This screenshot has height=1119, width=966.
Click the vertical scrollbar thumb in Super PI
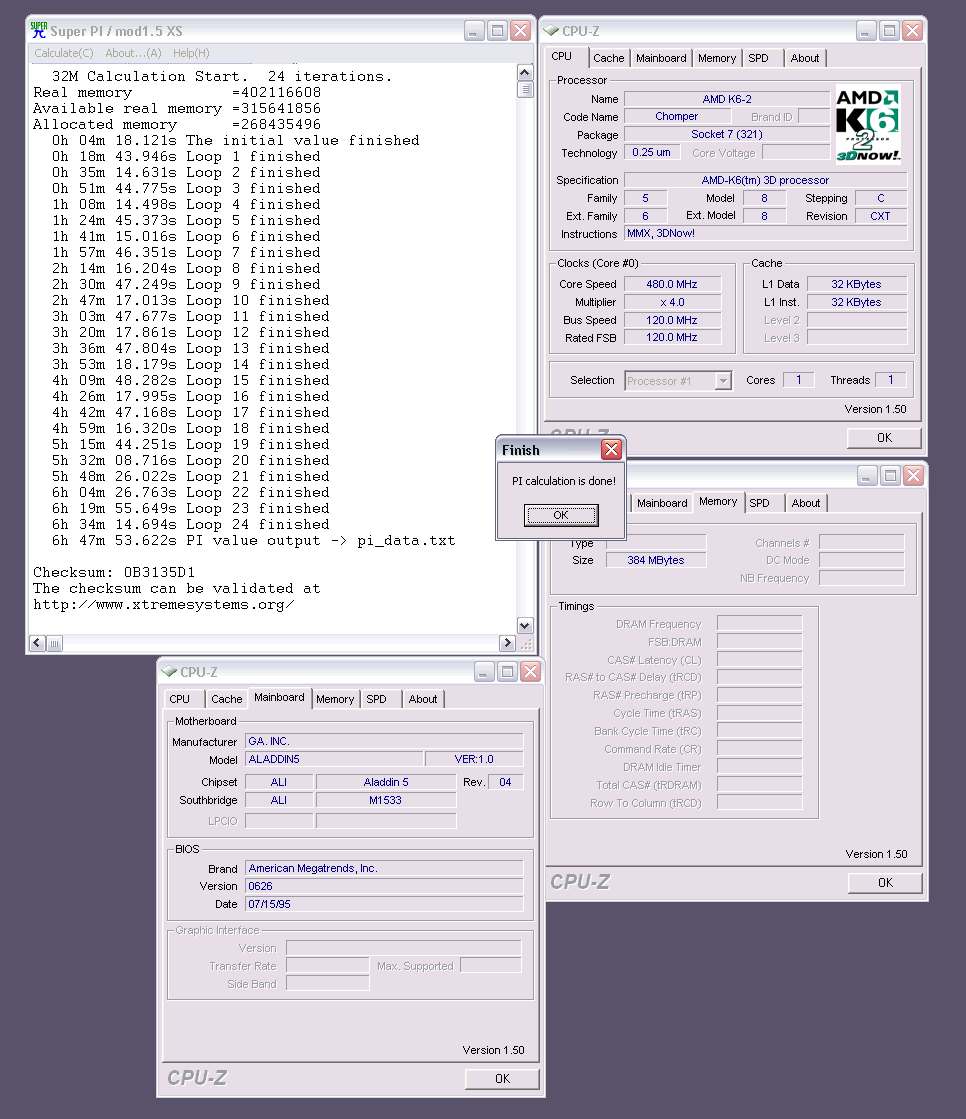(525, 89)
